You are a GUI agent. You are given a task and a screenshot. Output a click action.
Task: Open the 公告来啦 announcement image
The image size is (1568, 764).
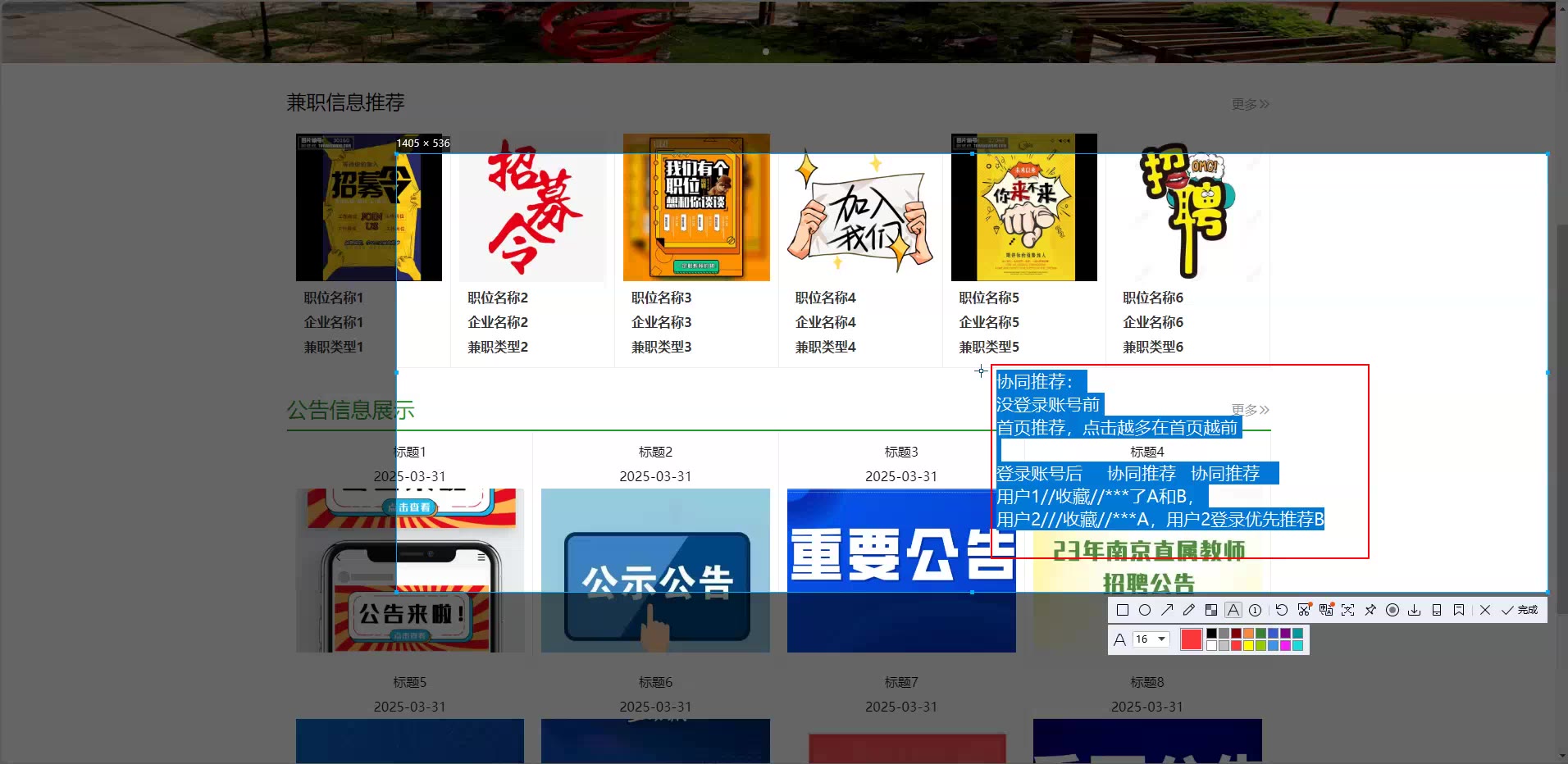tap(410, 571)
